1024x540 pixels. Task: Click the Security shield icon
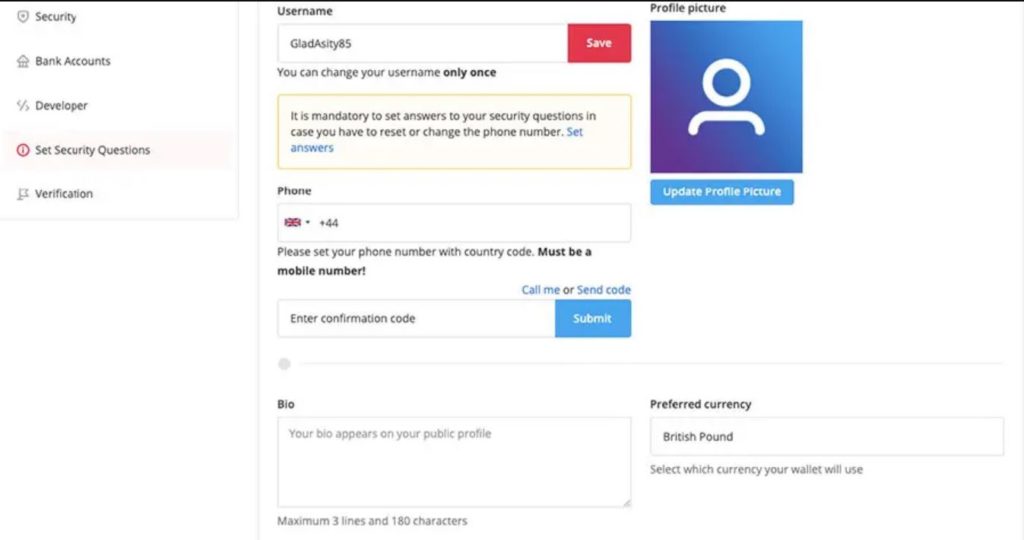pos(23,17)
